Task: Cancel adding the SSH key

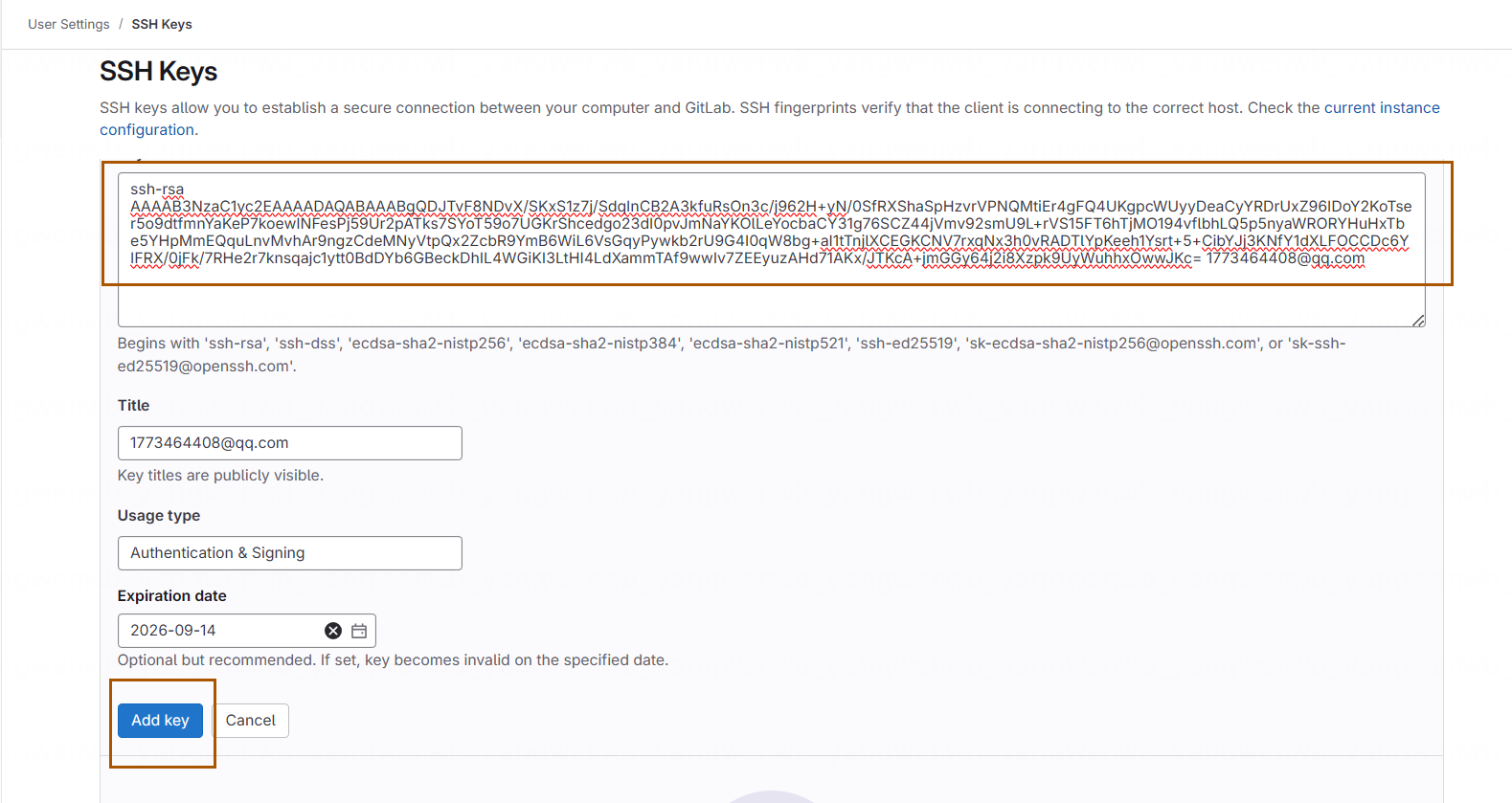Action: tap(251, 721)
